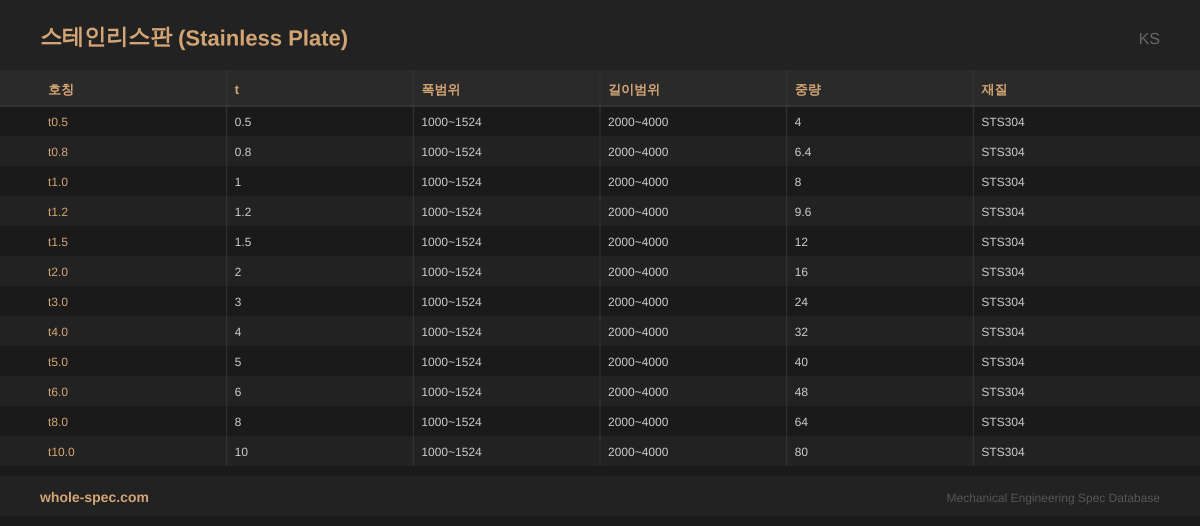Click the Mechanical Engineering Spec Database text

coord(1052,498)
